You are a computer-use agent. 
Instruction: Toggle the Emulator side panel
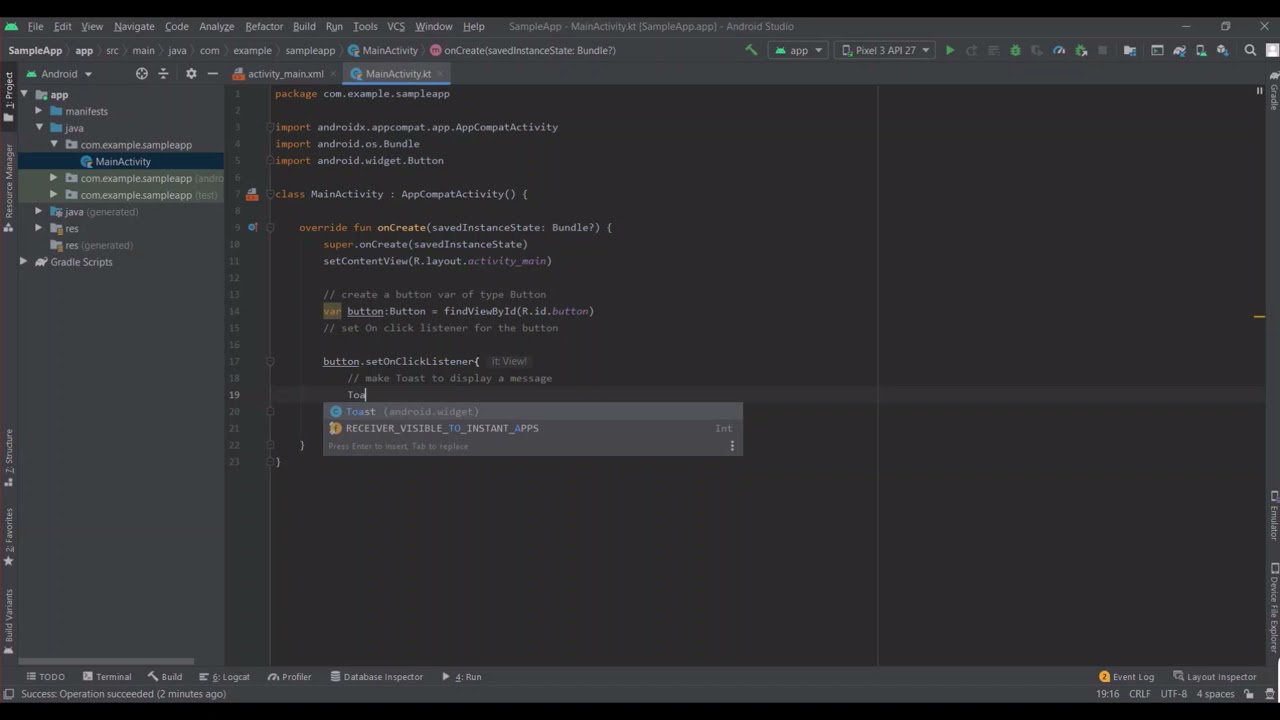tap(1273, 514)
